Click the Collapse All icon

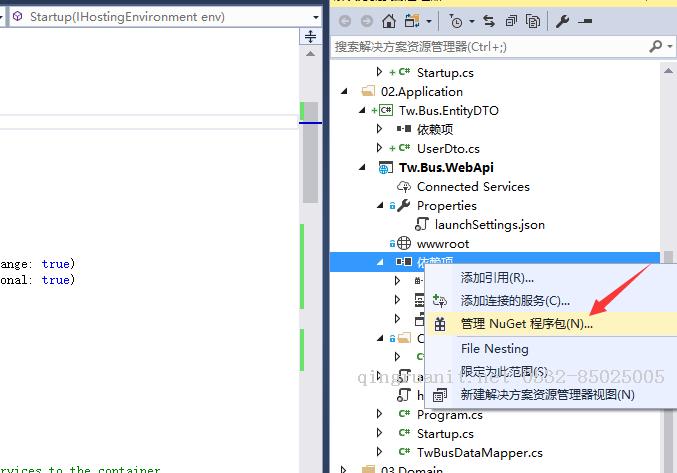pos(511,21)
